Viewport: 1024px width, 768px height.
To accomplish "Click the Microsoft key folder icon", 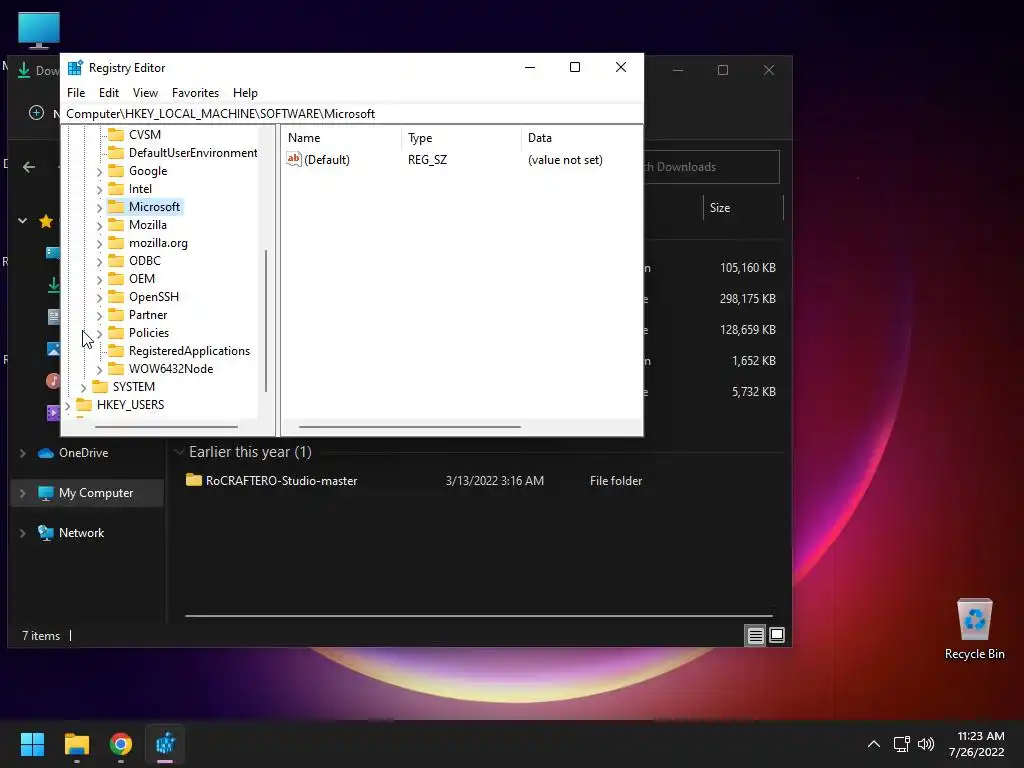I will point(116,206).
